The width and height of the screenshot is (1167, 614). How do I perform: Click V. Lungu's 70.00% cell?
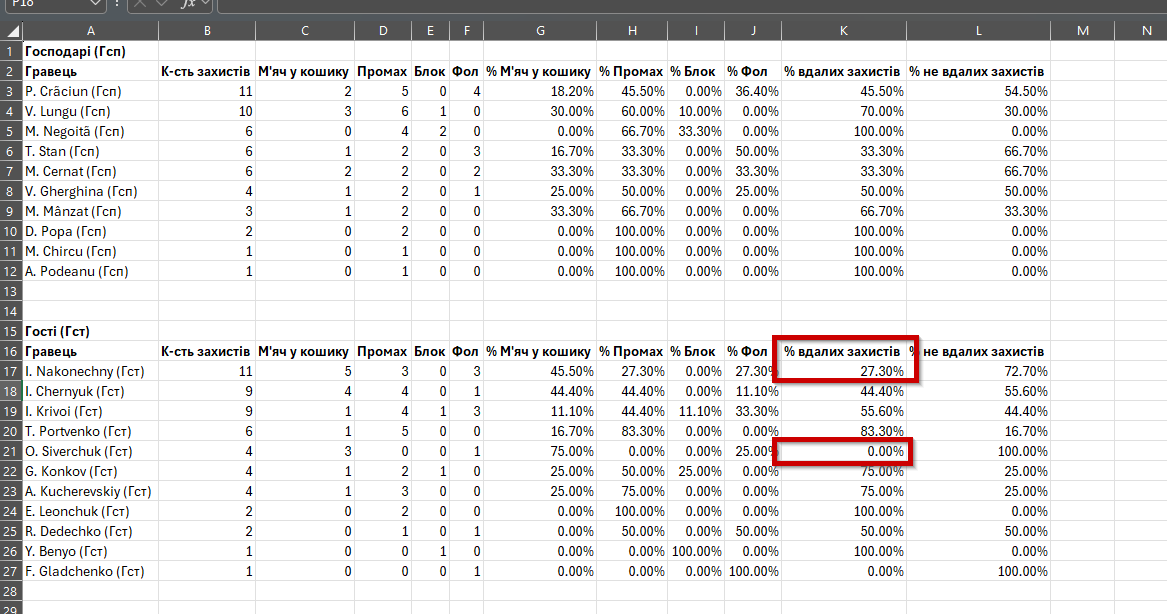pyautogui.click(x=843, y=112)
